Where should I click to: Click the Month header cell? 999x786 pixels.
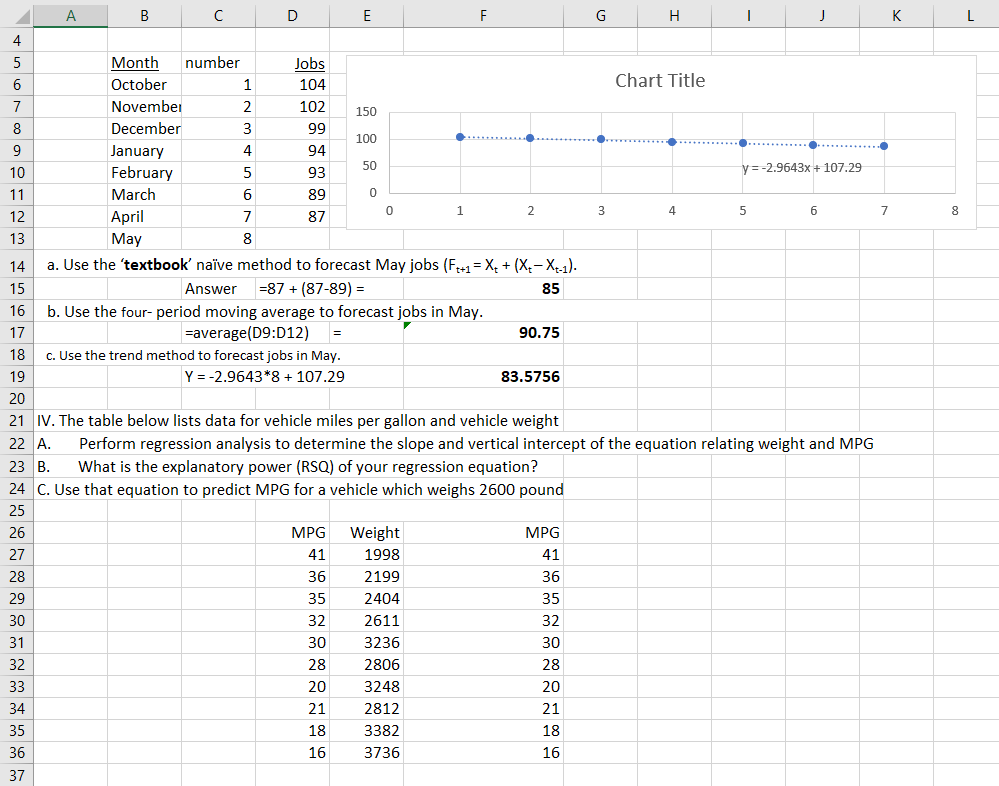tap(144, 63)
